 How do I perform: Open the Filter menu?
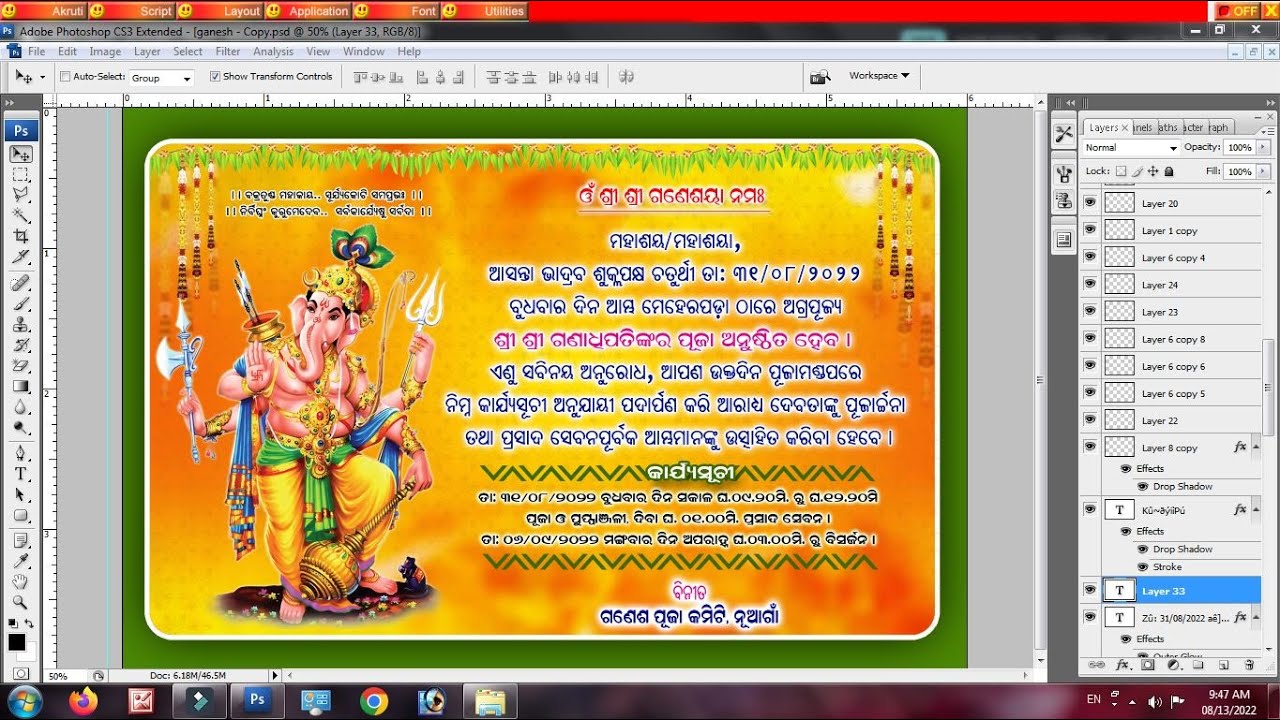tap(228, 52)
